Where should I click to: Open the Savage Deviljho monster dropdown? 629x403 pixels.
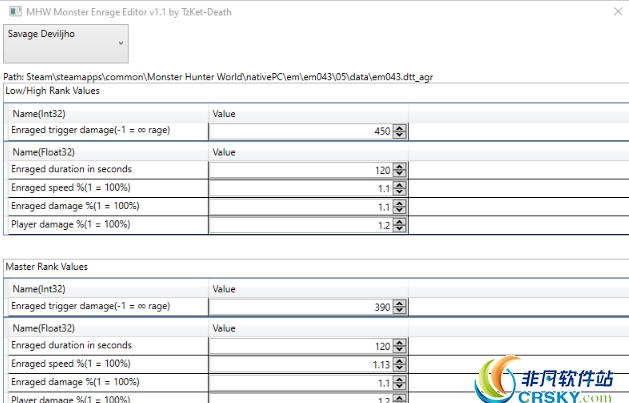[x=65, y=43]
